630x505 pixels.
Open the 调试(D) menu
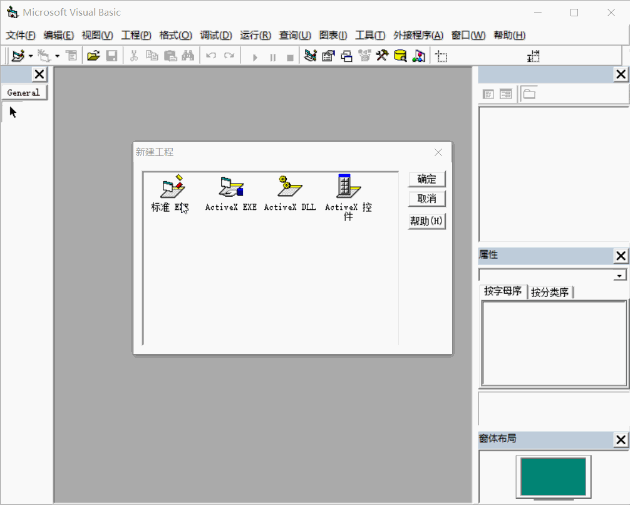(216, 35)
